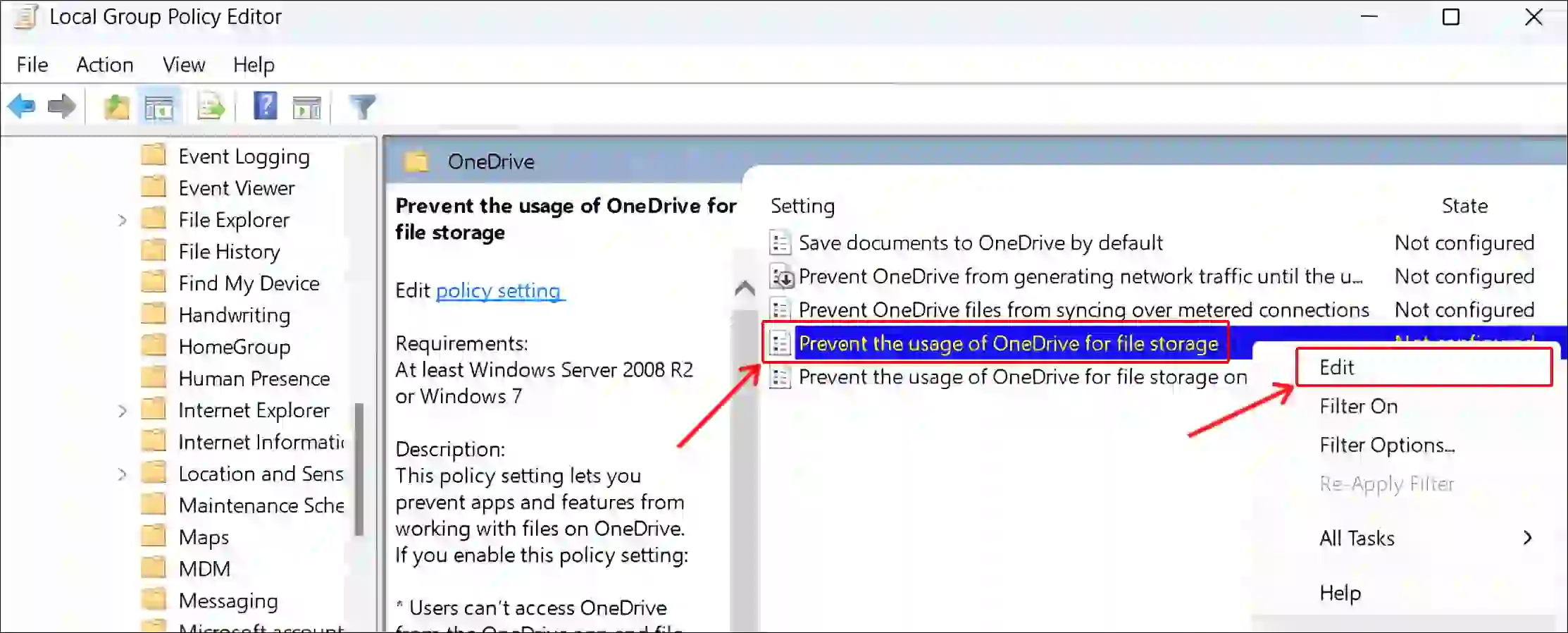Select the File Explorer tree item label
This screenshot has width=1568, height=633.
(x=234, y=220)
